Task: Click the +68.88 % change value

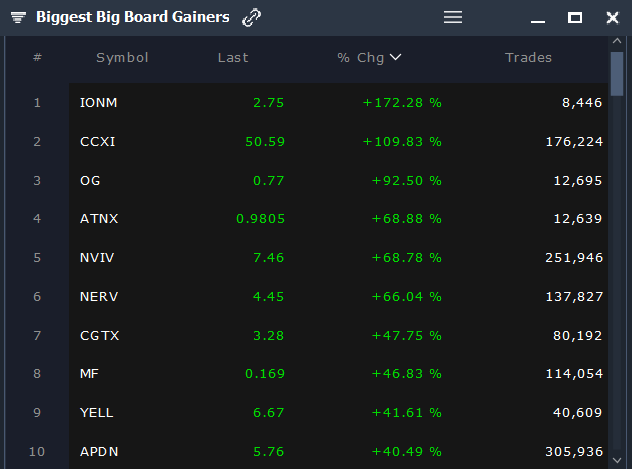Action: click(x=407, y=219)
